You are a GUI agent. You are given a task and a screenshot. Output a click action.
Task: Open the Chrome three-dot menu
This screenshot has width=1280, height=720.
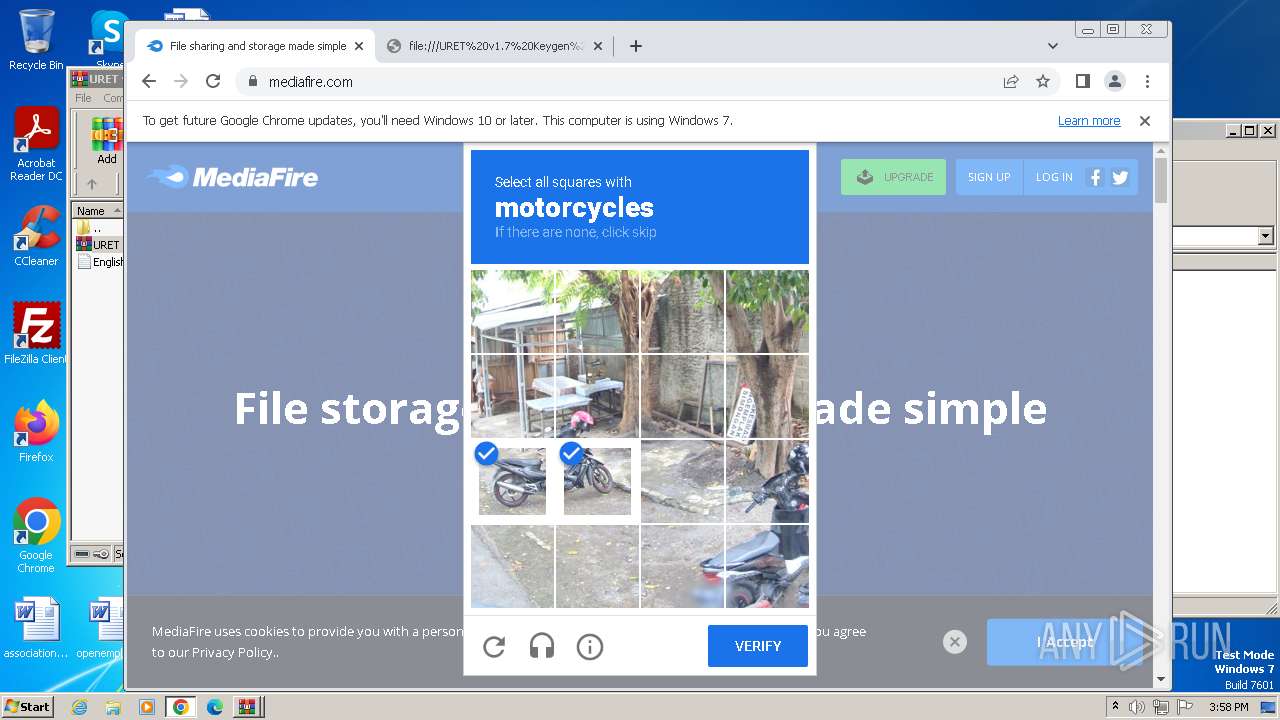point(1147,82)
